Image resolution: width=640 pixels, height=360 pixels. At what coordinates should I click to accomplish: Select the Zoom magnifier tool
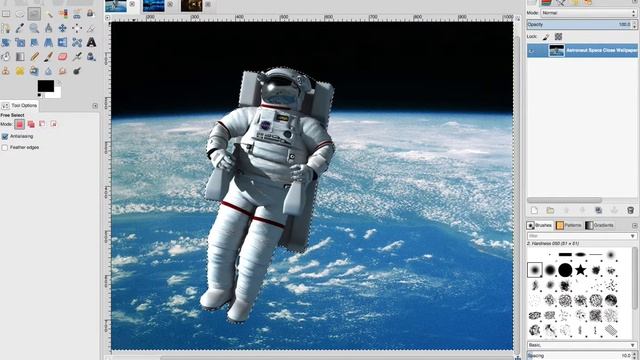[34, 28]
